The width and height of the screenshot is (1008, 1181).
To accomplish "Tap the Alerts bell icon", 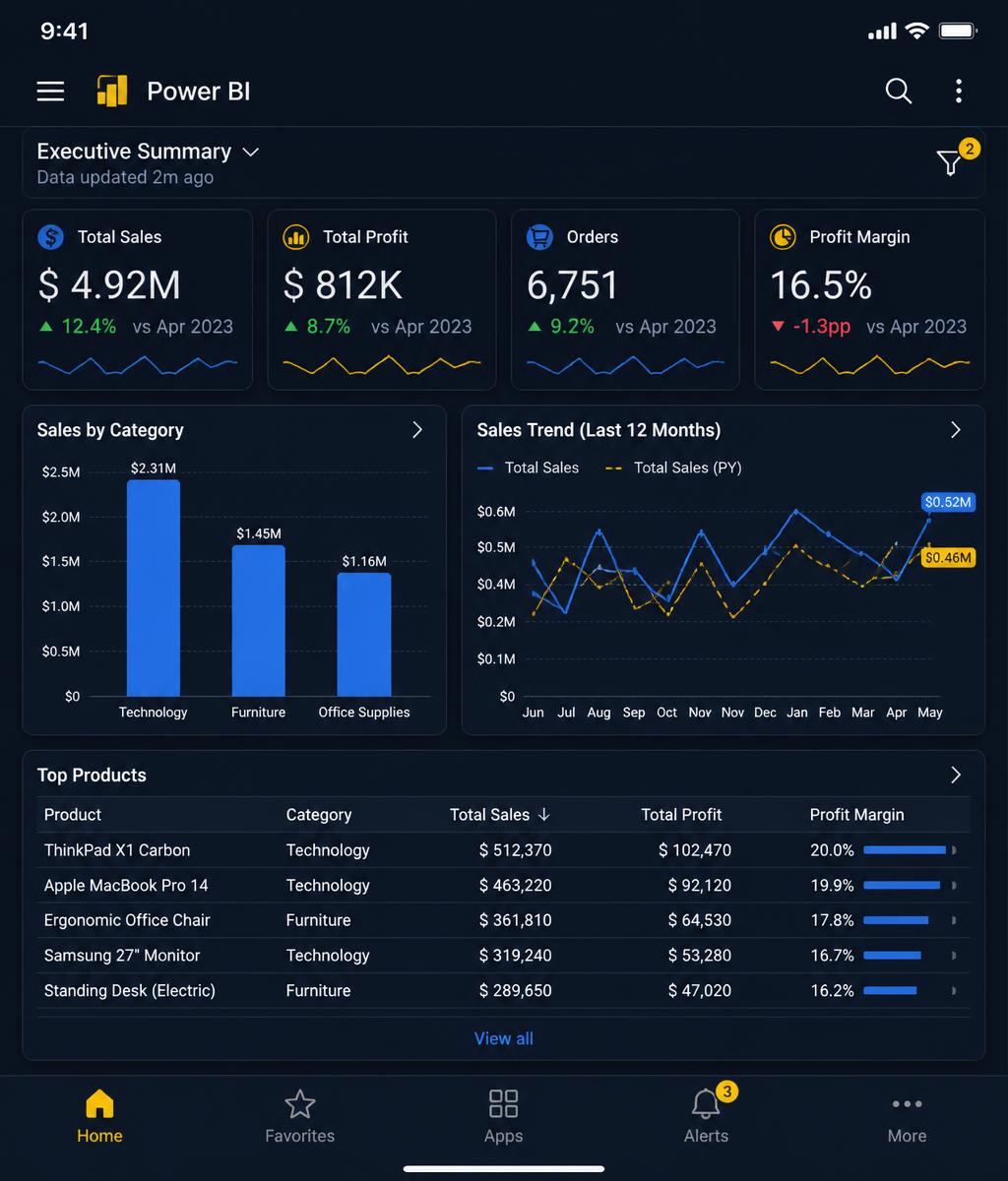I will [706, 1104].
